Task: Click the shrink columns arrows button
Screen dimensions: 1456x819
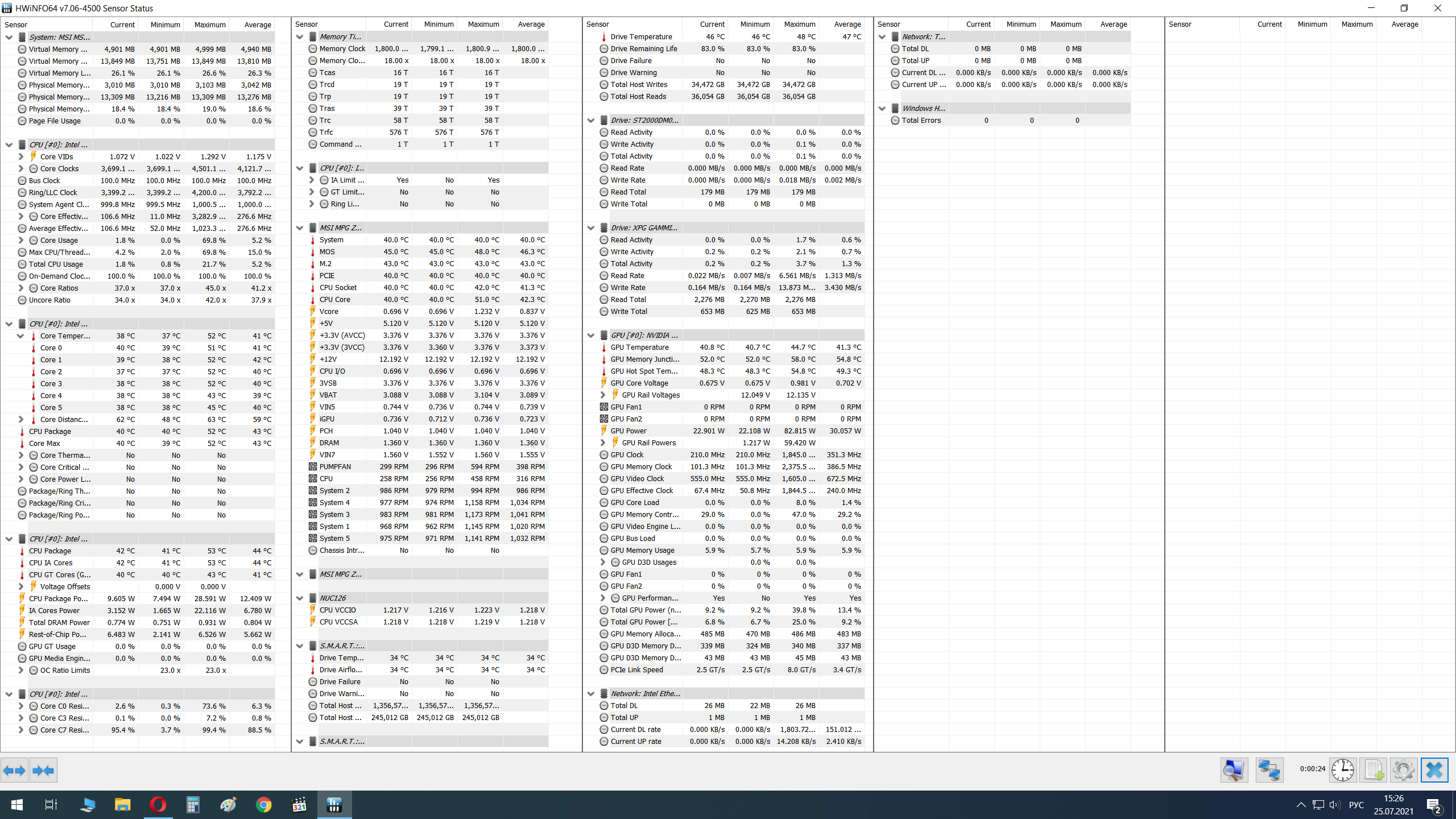Action: [x=43, y=771]
